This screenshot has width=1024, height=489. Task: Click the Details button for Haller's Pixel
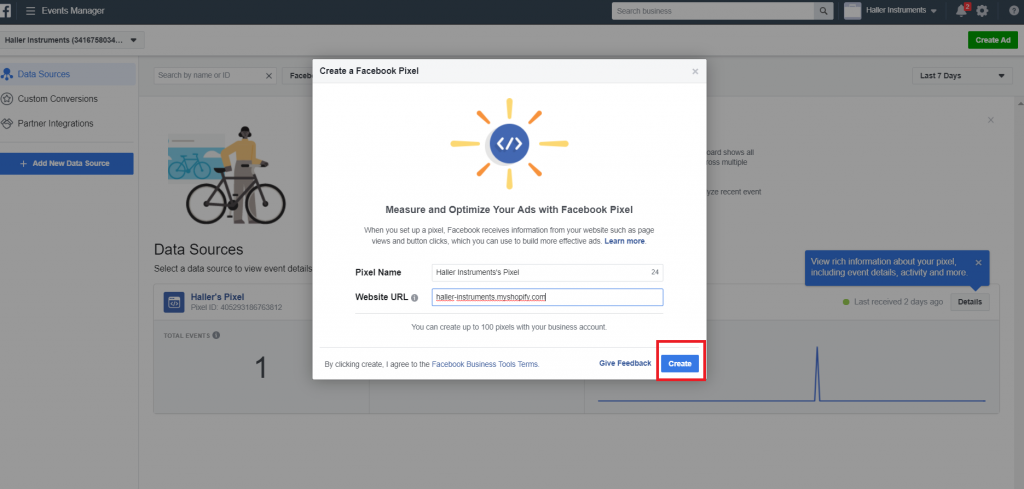pos(970,302)
